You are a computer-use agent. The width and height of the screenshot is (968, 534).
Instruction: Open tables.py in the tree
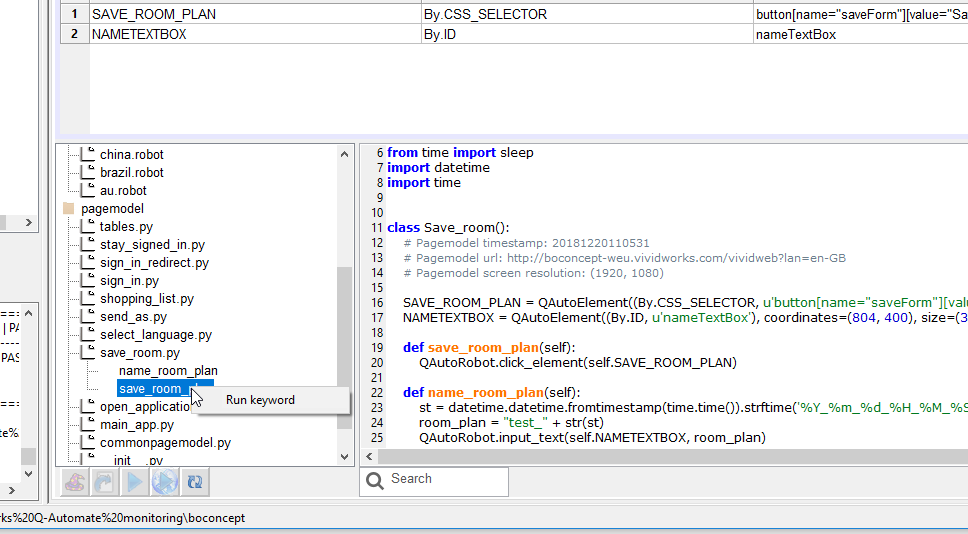coord(126,227)
